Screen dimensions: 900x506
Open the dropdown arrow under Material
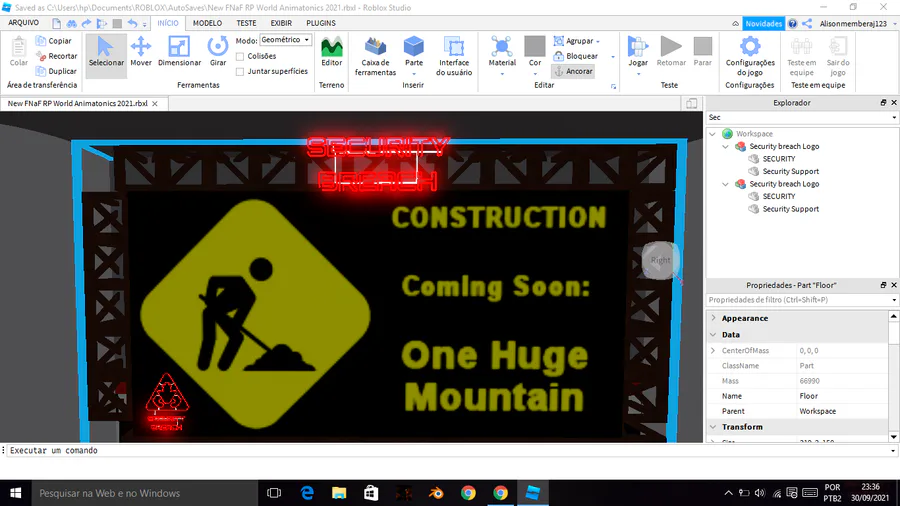click(x=502, y=74)
